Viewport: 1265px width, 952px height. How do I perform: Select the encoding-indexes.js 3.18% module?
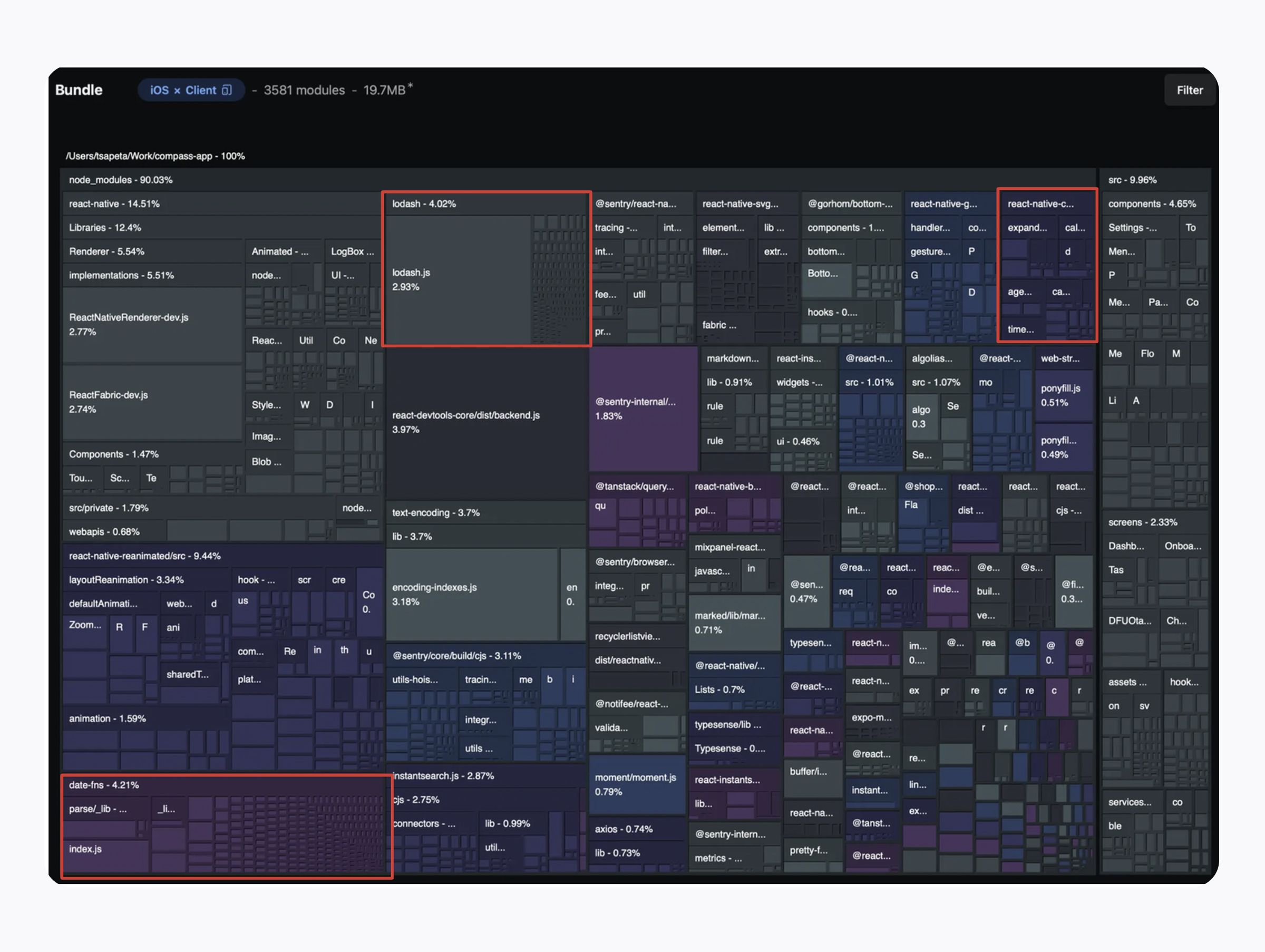[x=472, y=595]
